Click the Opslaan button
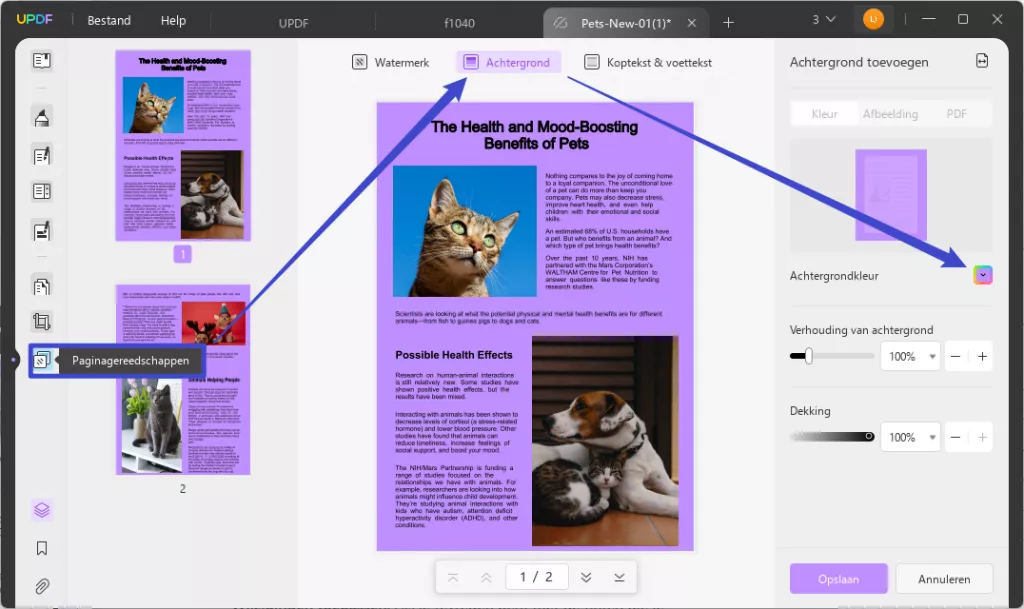Viewport: 1024px width, 609px height. pos(839,579)
